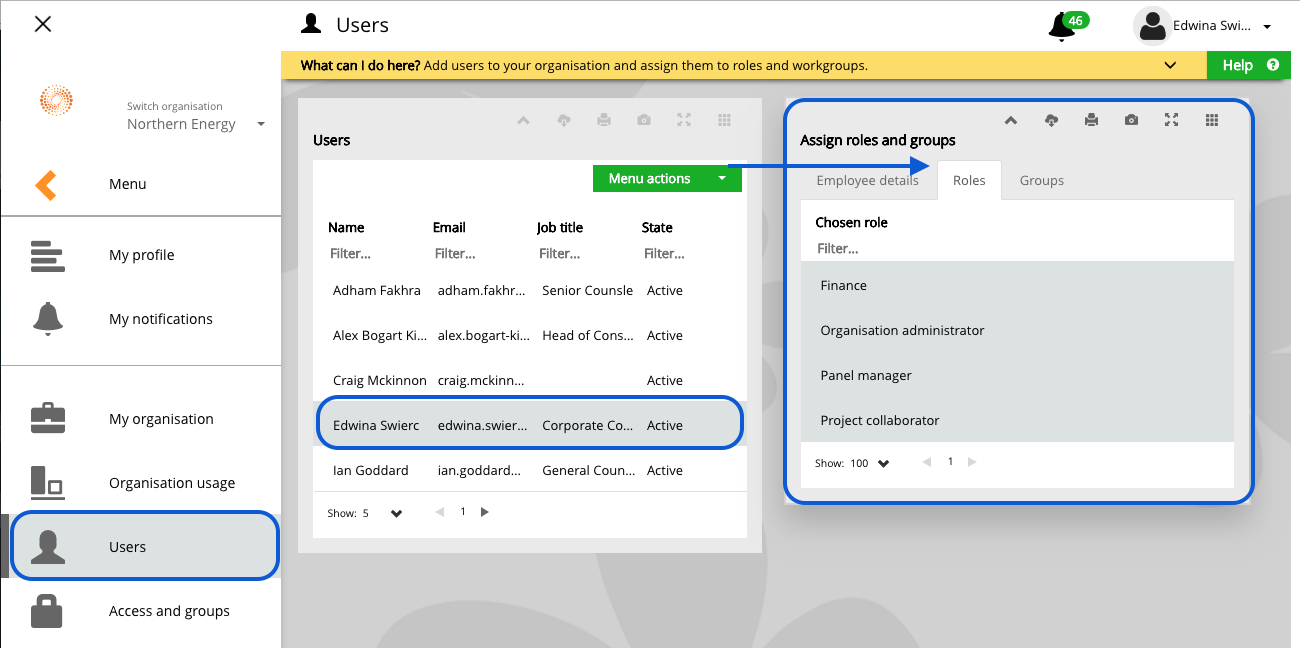Click the green Help button
Viewport: 1300px width, 648px height.
tap(1248, 65)
